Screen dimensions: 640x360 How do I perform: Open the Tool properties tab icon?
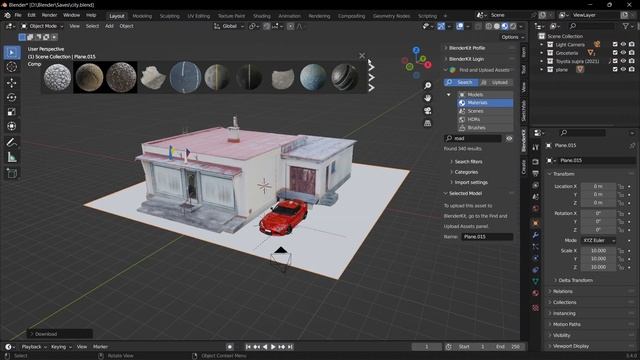point(536,147)
